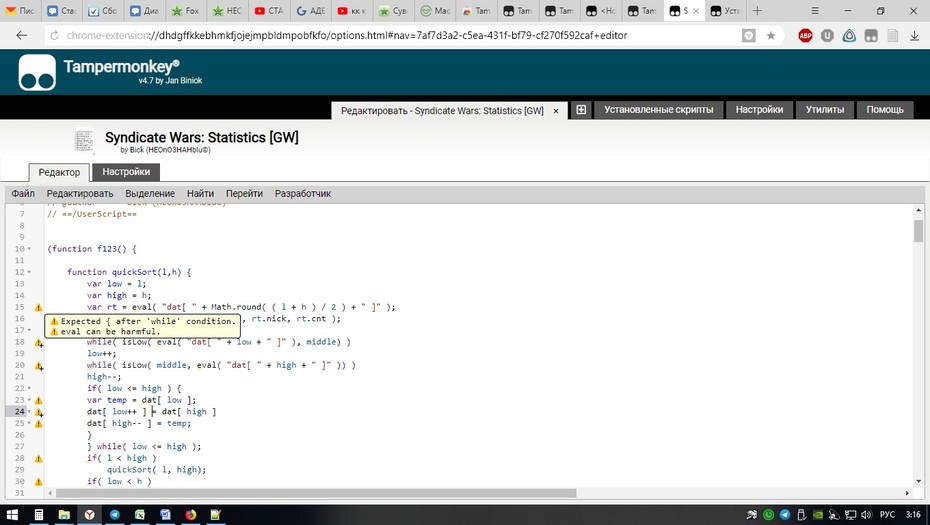Open the Установленные скрипты tab
This screenshot has height=525, width=930.
pyautogui.click(x=658, y=110)
